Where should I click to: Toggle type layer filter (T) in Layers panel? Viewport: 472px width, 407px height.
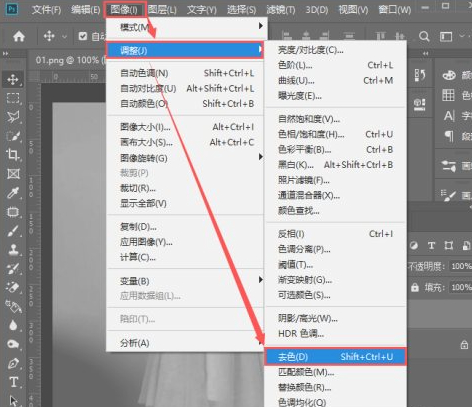(431, 246)
